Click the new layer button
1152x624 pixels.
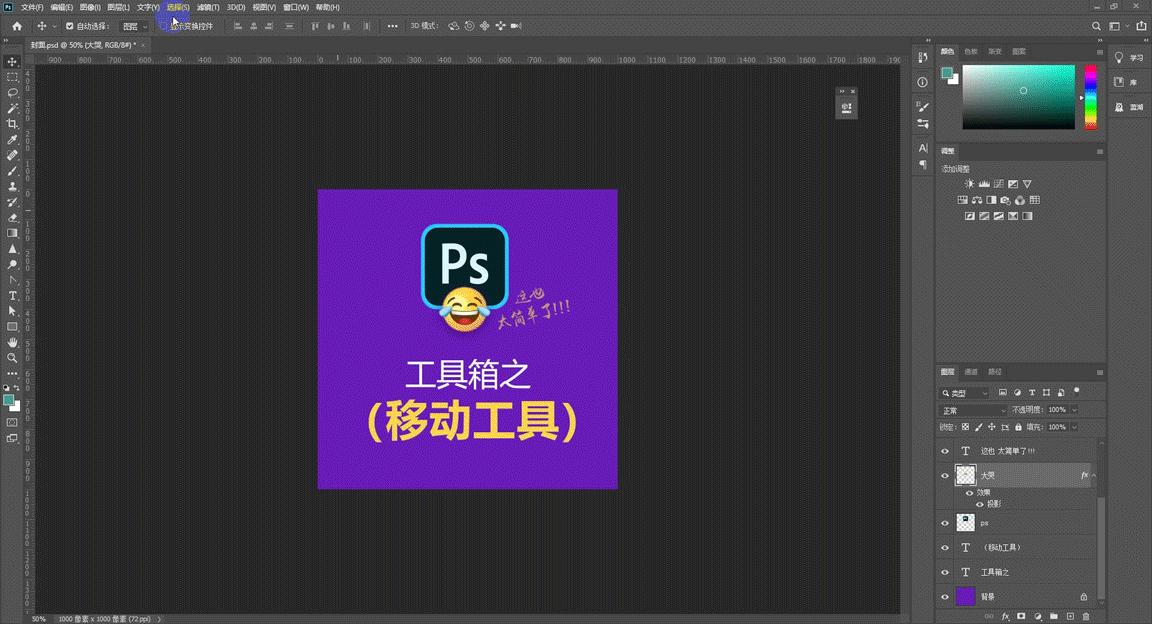point(1070,616)
